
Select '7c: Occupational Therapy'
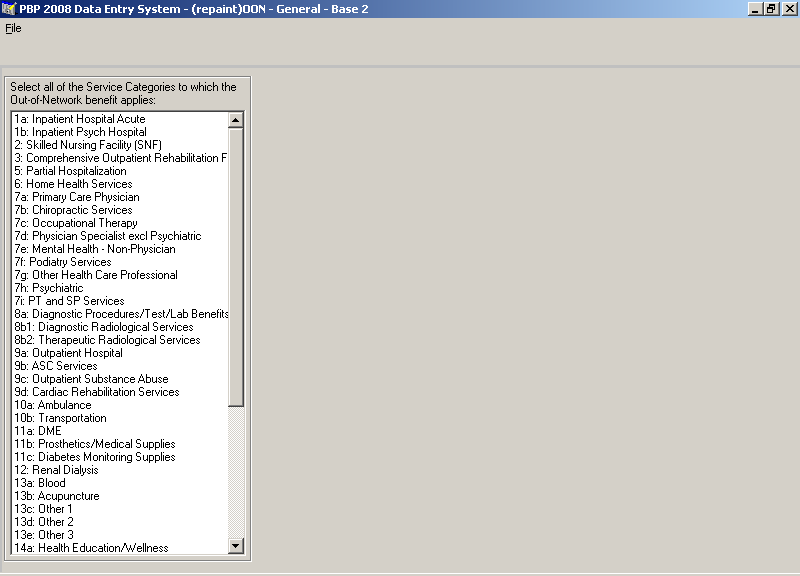coord(120,223)
